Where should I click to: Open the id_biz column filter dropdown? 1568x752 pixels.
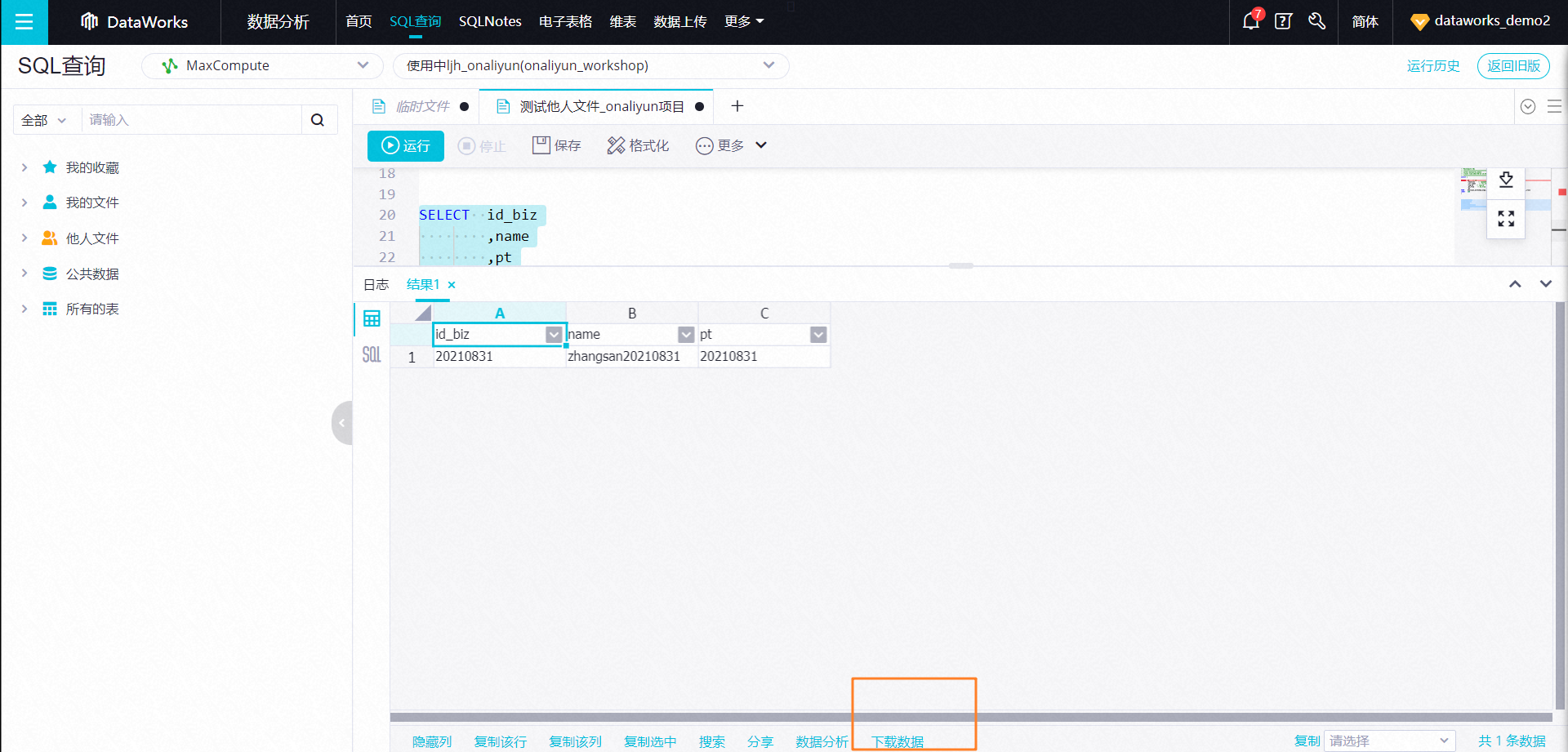554,335
